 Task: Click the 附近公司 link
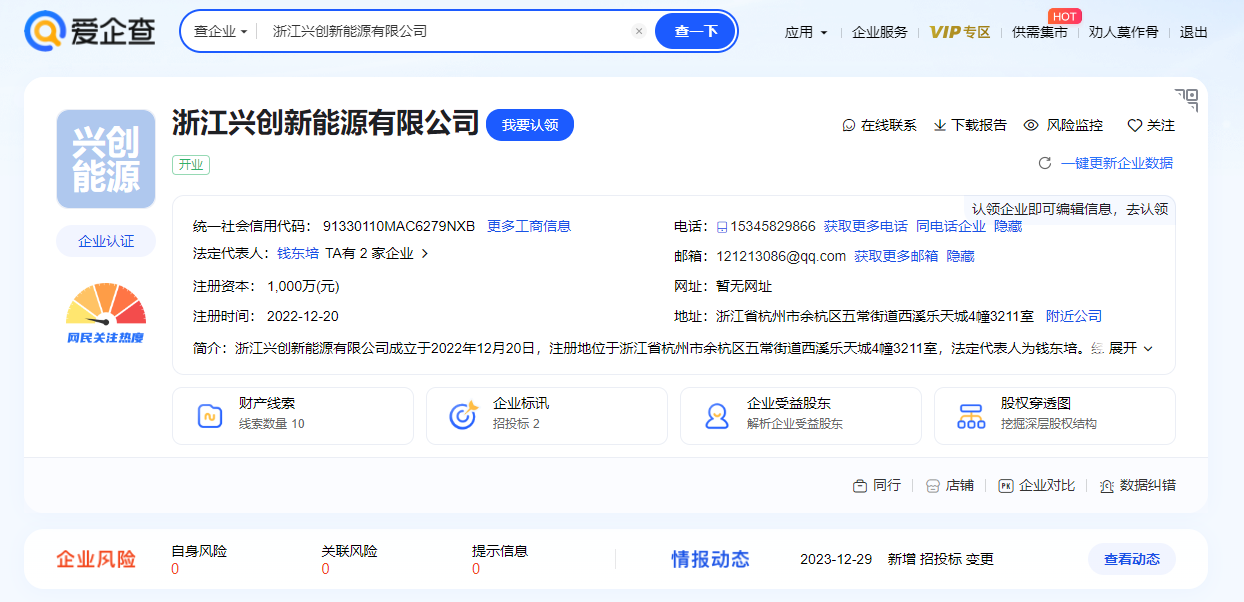pyautogui.click(x=1074, y=316)
